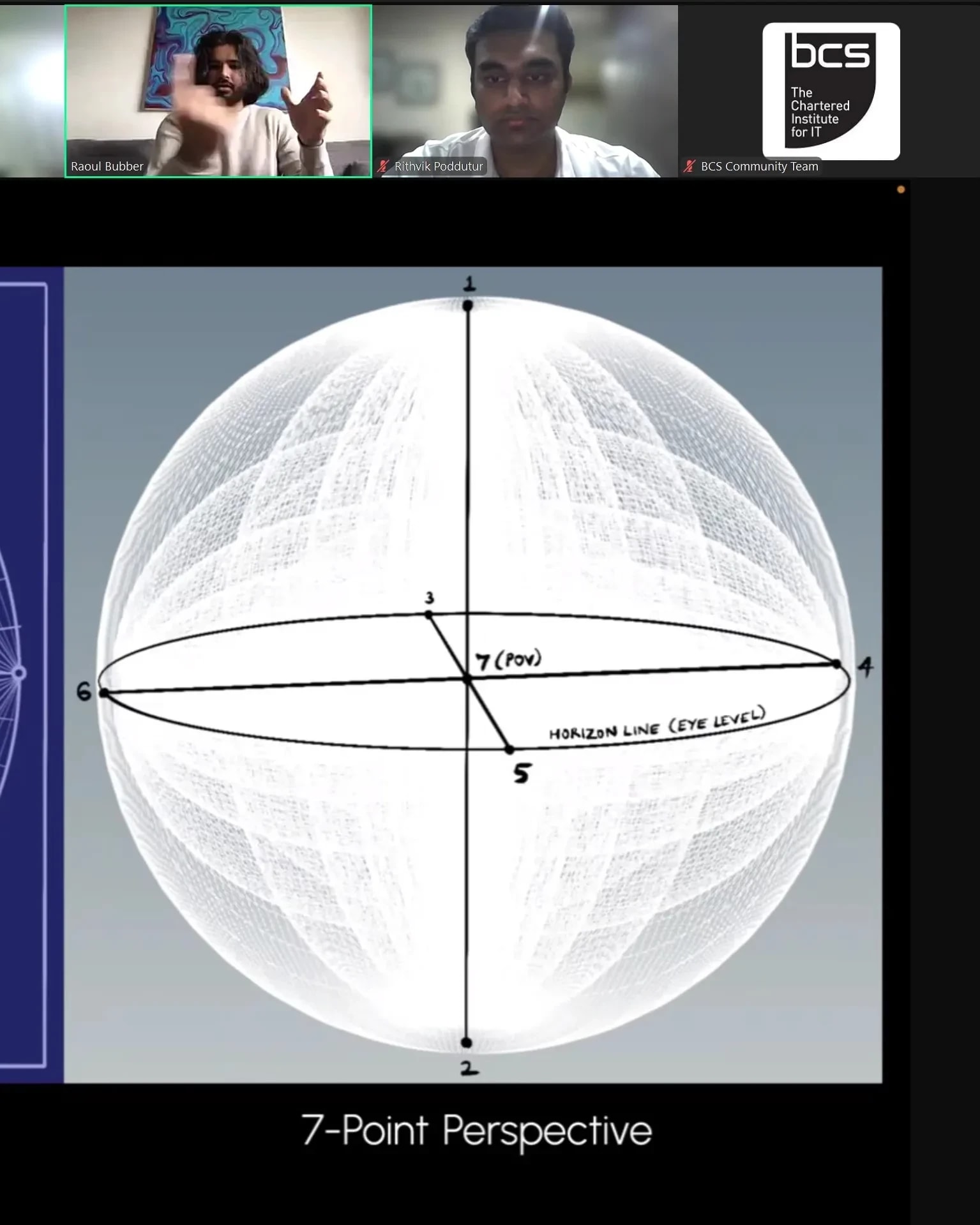Viewport: 980px width, 1225px height.
Task: Click the muted mic icon beside Rithvik Poddutur
Action: point(383,167)
